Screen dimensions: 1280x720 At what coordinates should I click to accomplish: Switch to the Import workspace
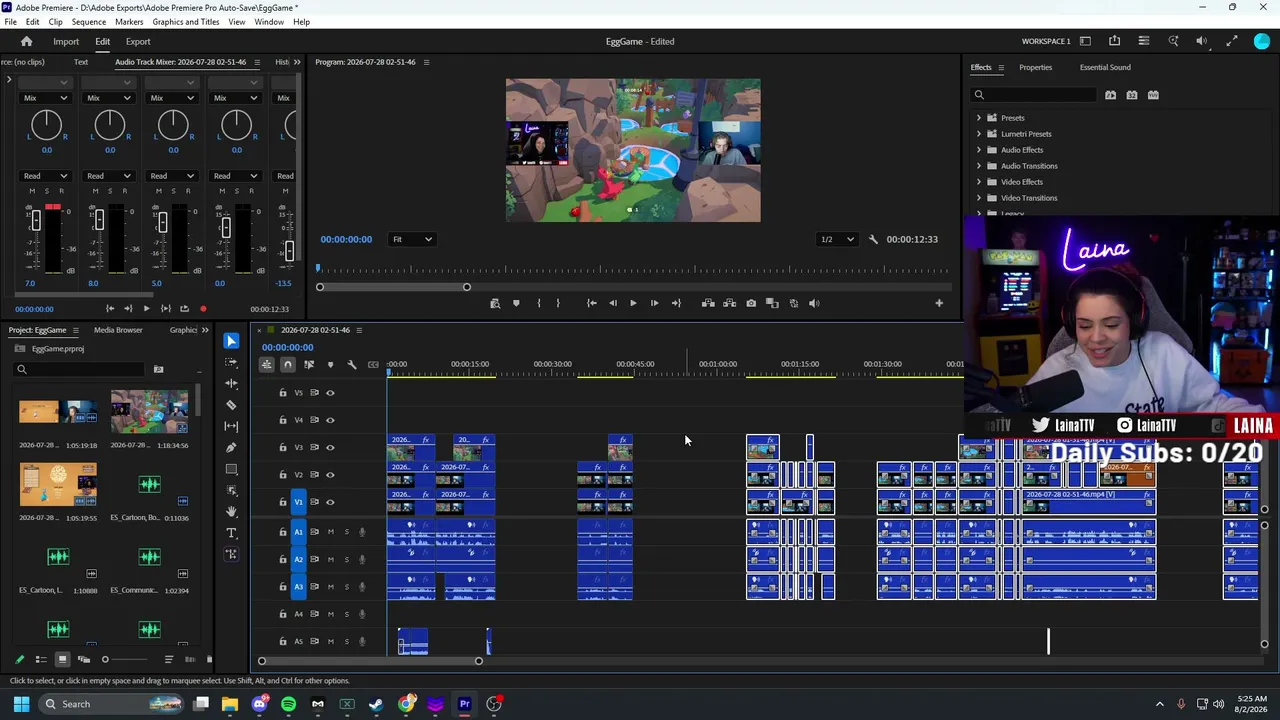66,42
